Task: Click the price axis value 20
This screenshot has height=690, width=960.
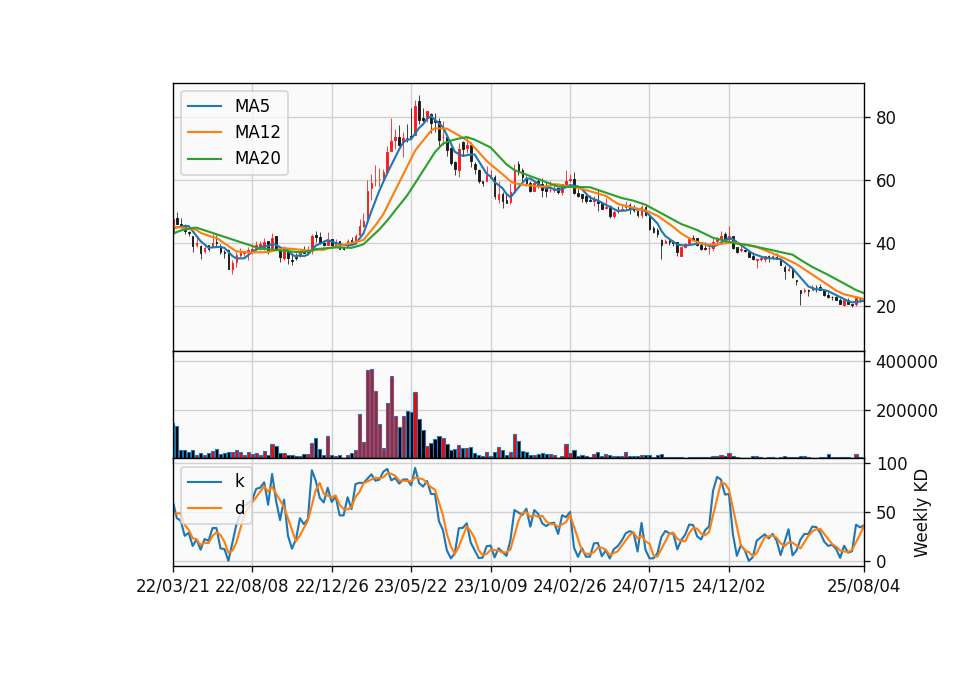Action: click(886, 307)
